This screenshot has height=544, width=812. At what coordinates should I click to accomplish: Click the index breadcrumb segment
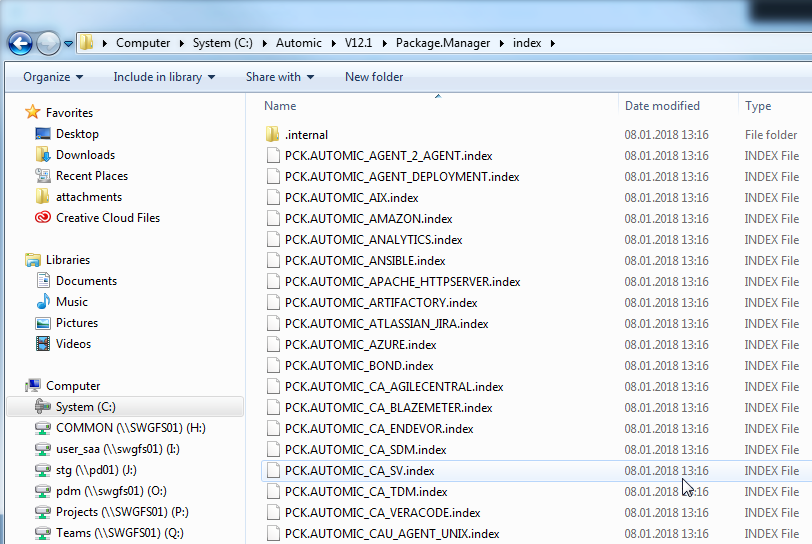pyautogui.click(x=527, y=43)
